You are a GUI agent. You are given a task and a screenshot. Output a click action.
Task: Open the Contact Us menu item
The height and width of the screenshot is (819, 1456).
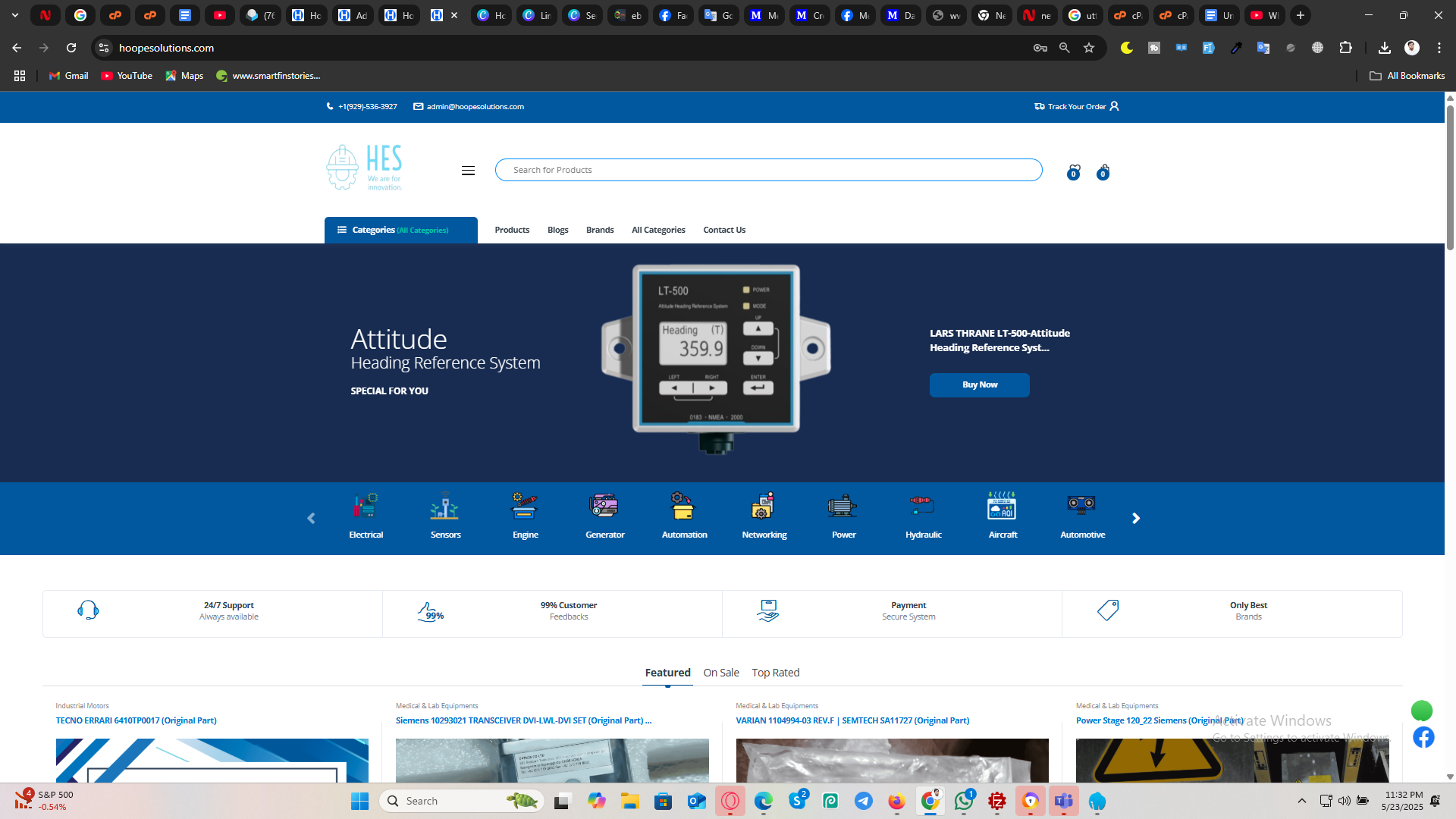coord(724,230)
